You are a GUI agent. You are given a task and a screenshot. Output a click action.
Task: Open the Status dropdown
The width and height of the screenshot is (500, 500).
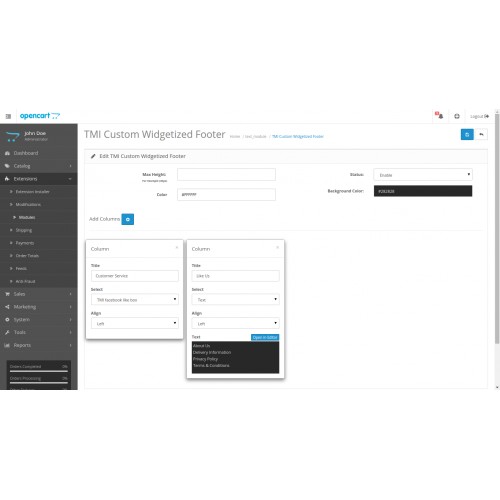[423, 175]
